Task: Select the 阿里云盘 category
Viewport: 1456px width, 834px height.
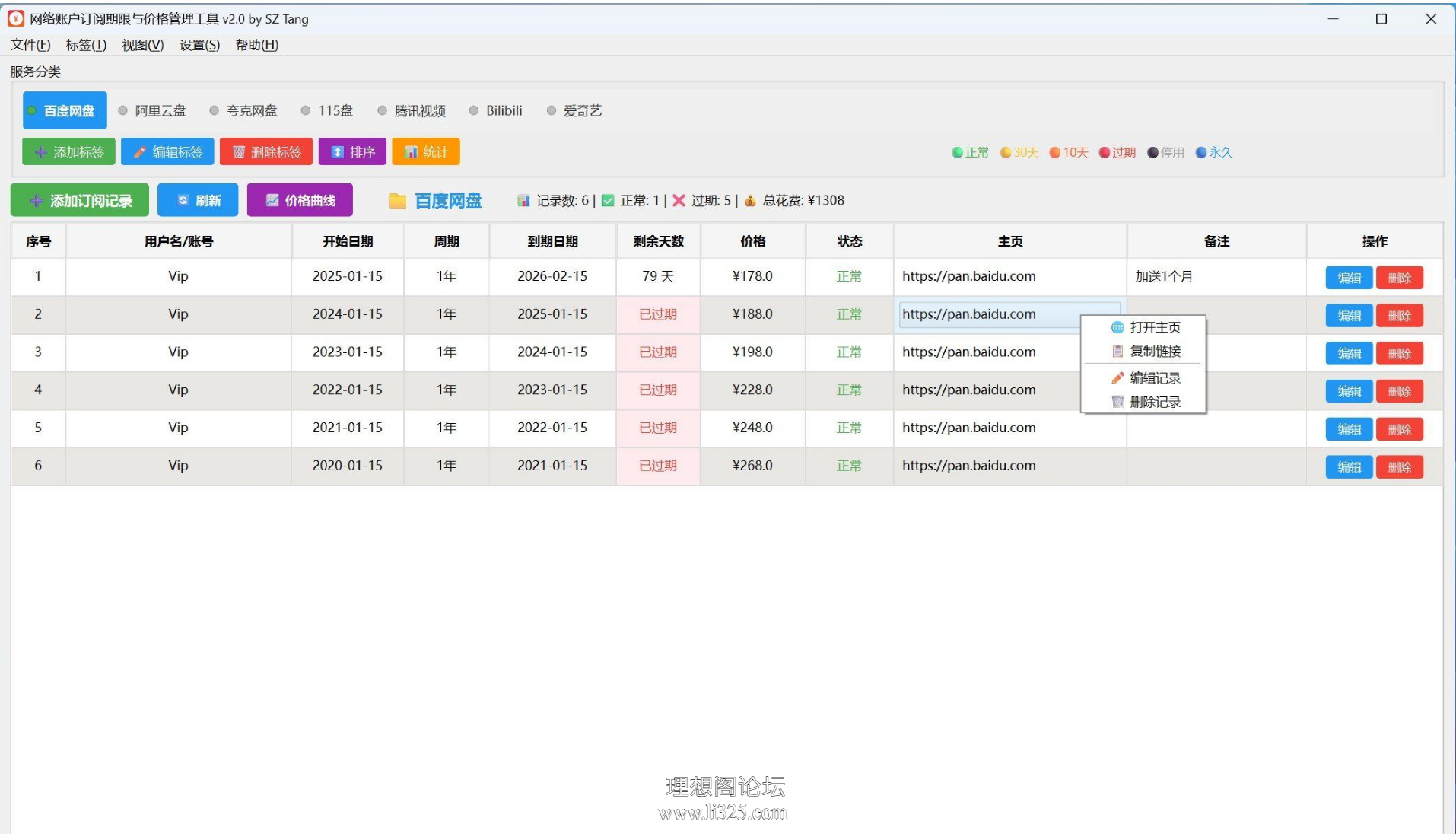Action: point(152,110)
